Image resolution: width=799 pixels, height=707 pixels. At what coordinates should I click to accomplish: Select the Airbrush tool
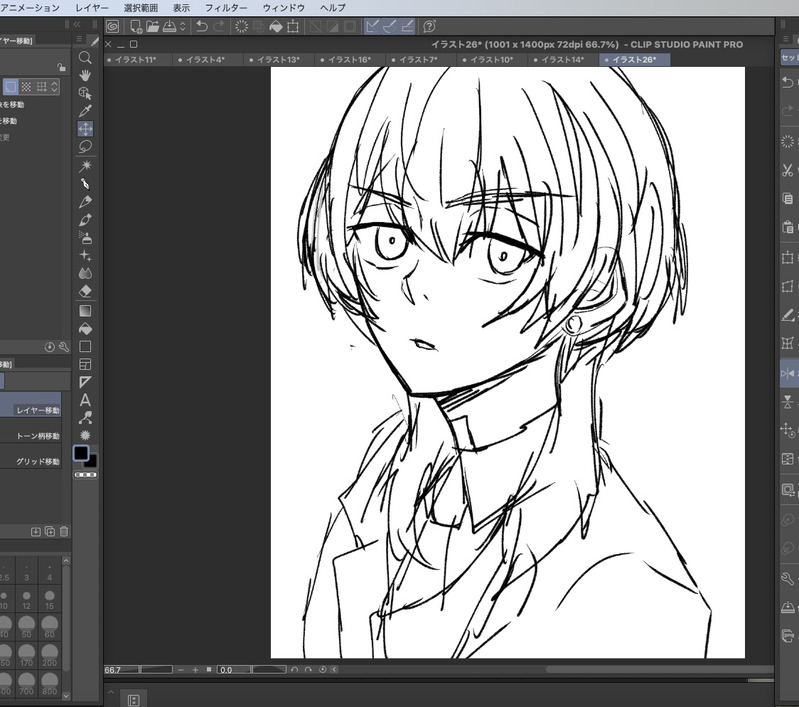coord(85,238)
